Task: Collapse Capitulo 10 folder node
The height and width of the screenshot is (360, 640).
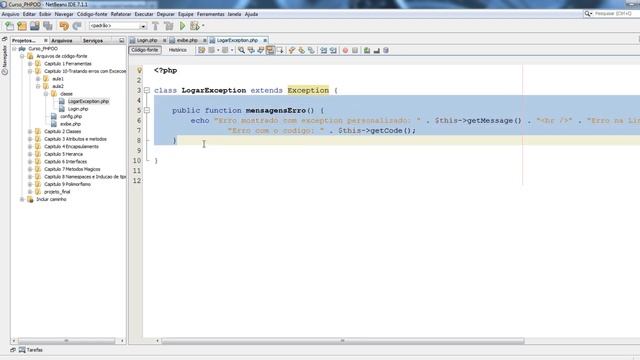Action: 30,71
